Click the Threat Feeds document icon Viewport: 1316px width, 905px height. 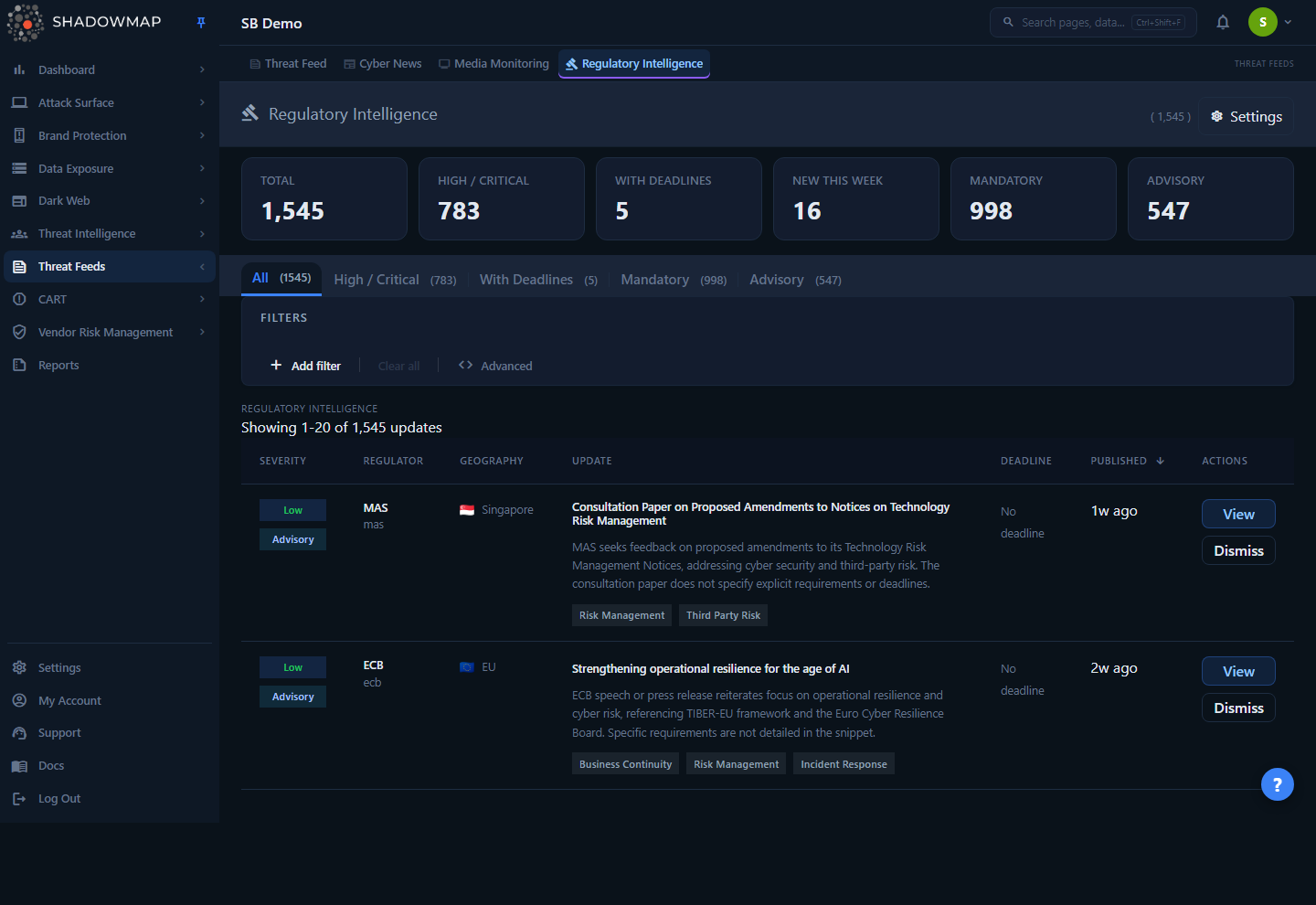19,267
